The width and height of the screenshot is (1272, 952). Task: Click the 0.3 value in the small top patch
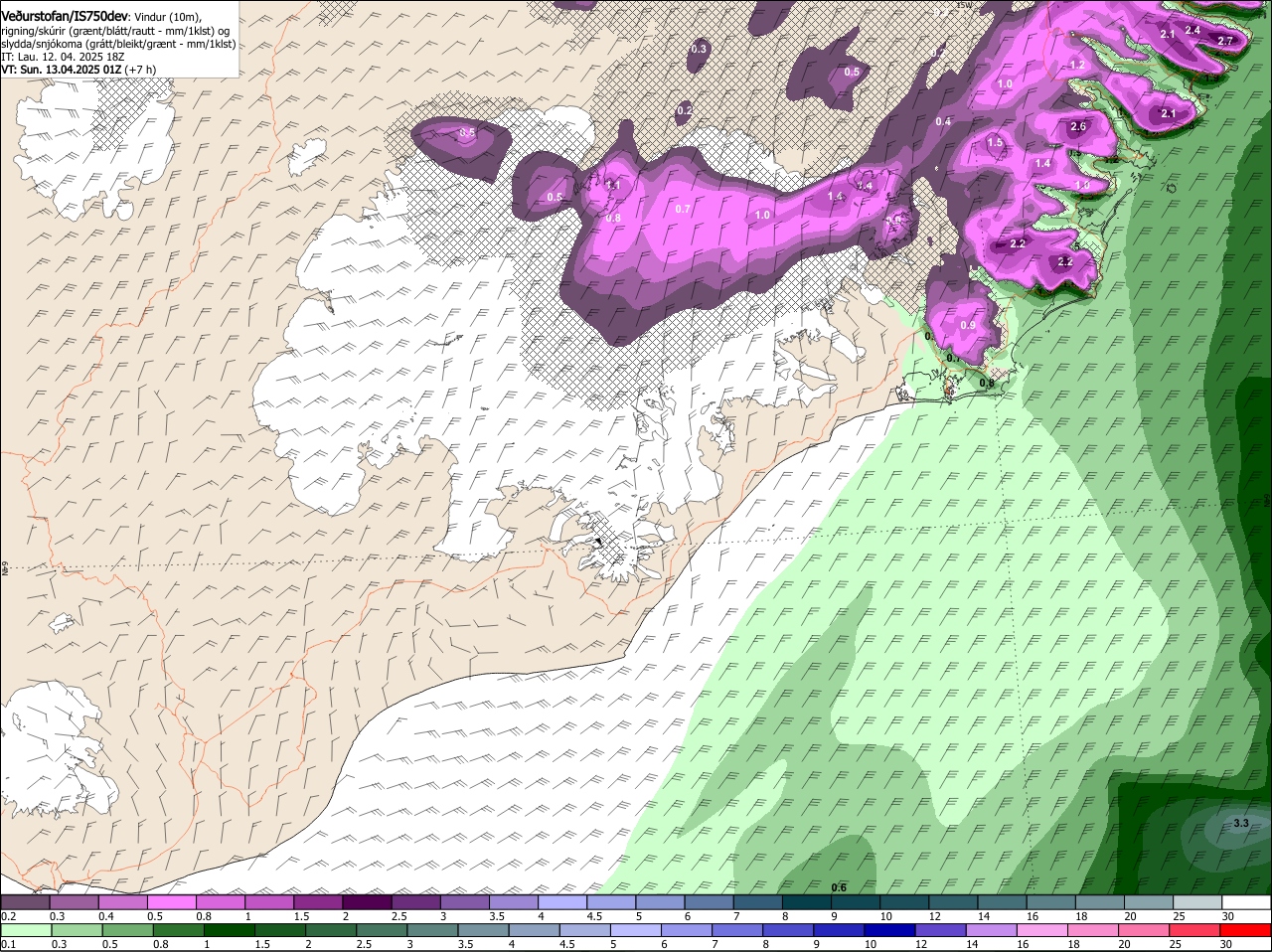tap(699, 49)
